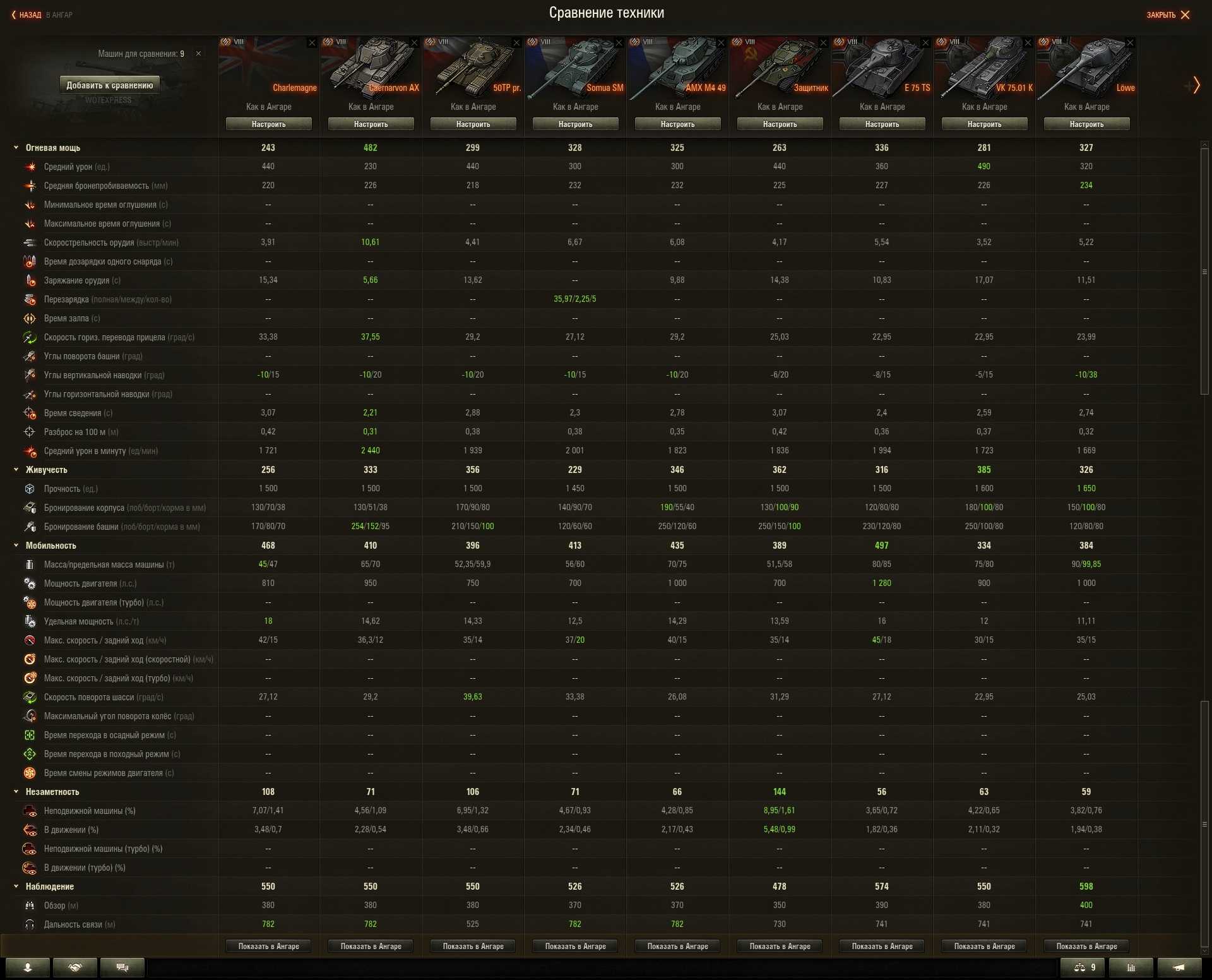Screen dimensions: 1212x980
Task: Click Настроить under Löwe
Action: pos(1086,124)
